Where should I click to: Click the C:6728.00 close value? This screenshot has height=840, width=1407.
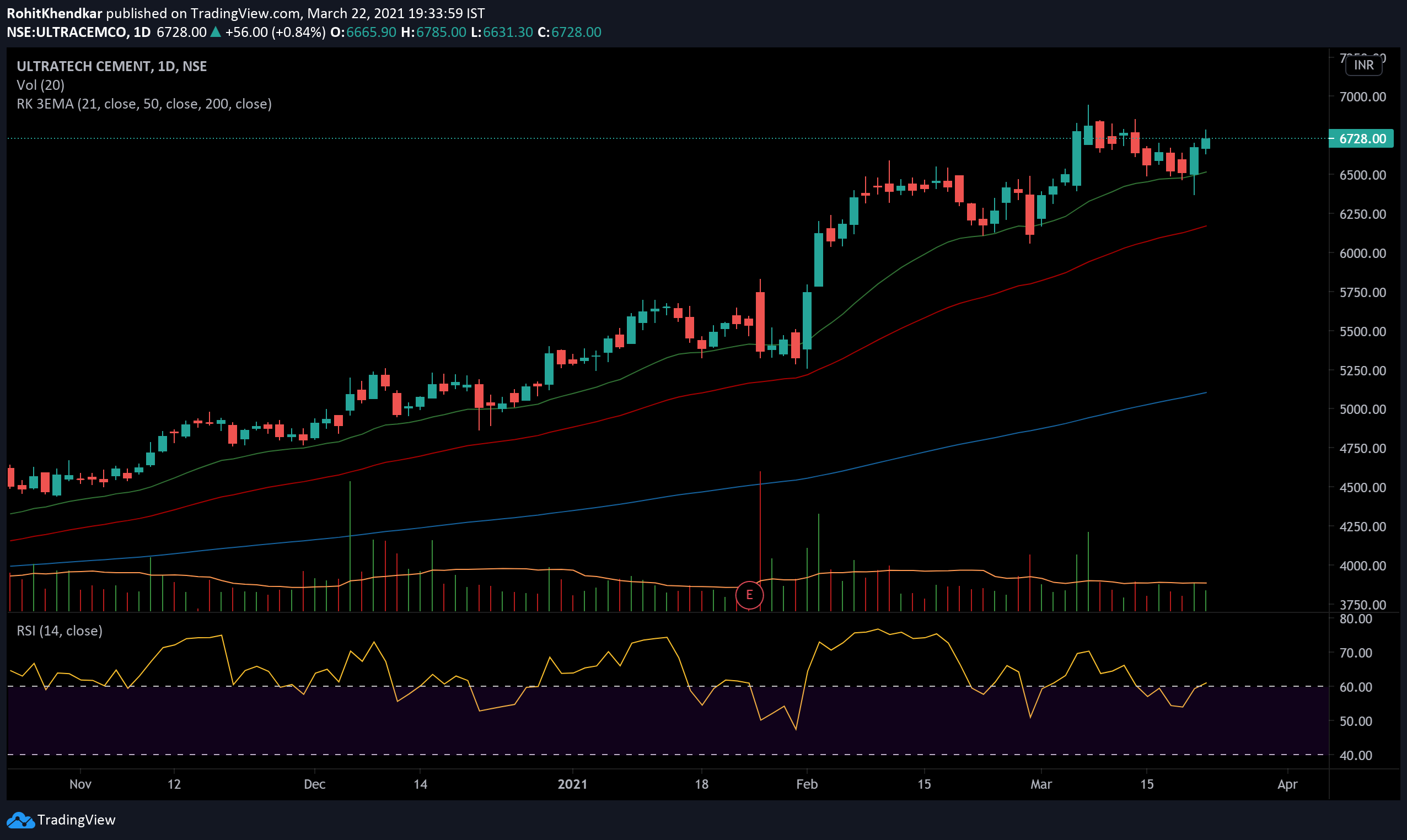pos(569,32)
